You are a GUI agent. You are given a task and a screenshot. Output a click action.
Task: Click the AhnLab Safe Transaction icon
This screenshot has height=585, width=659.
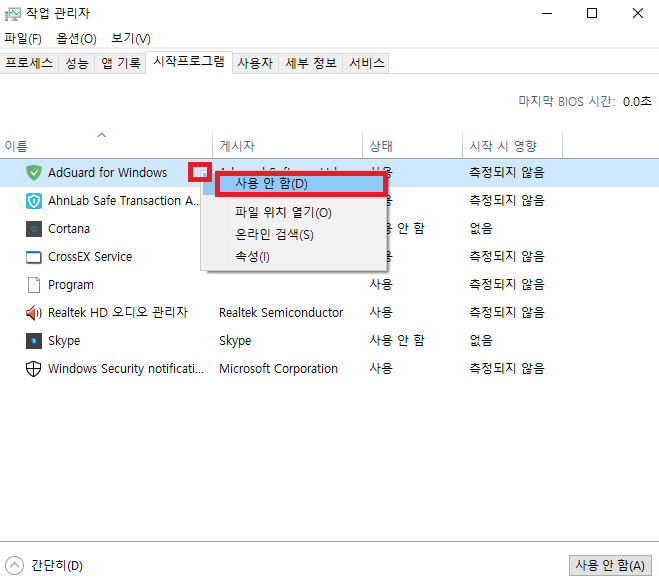click(34, 201)
